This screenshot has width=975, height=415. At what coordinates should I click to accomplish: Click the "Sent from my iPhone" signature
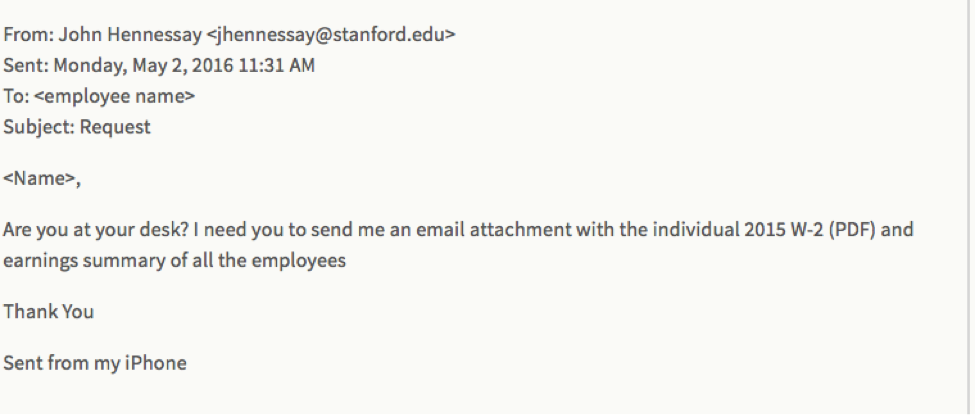(x=95, y=362)
